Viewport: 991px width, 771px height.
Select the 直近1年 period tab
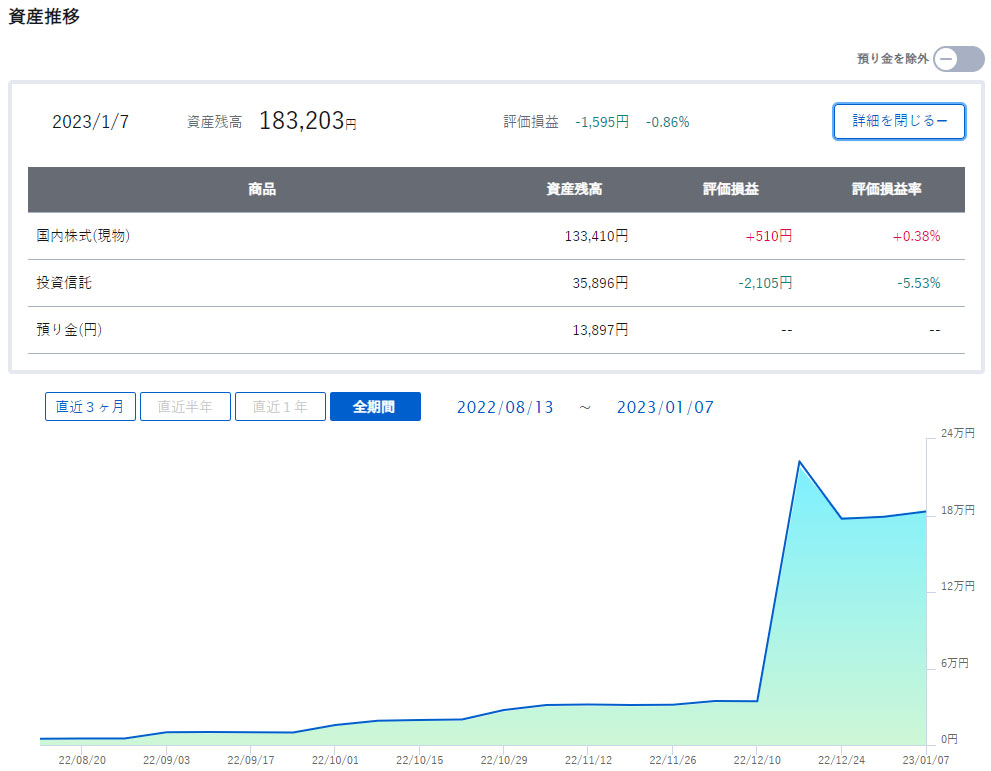pyautogui.click(x=280, y=407)
